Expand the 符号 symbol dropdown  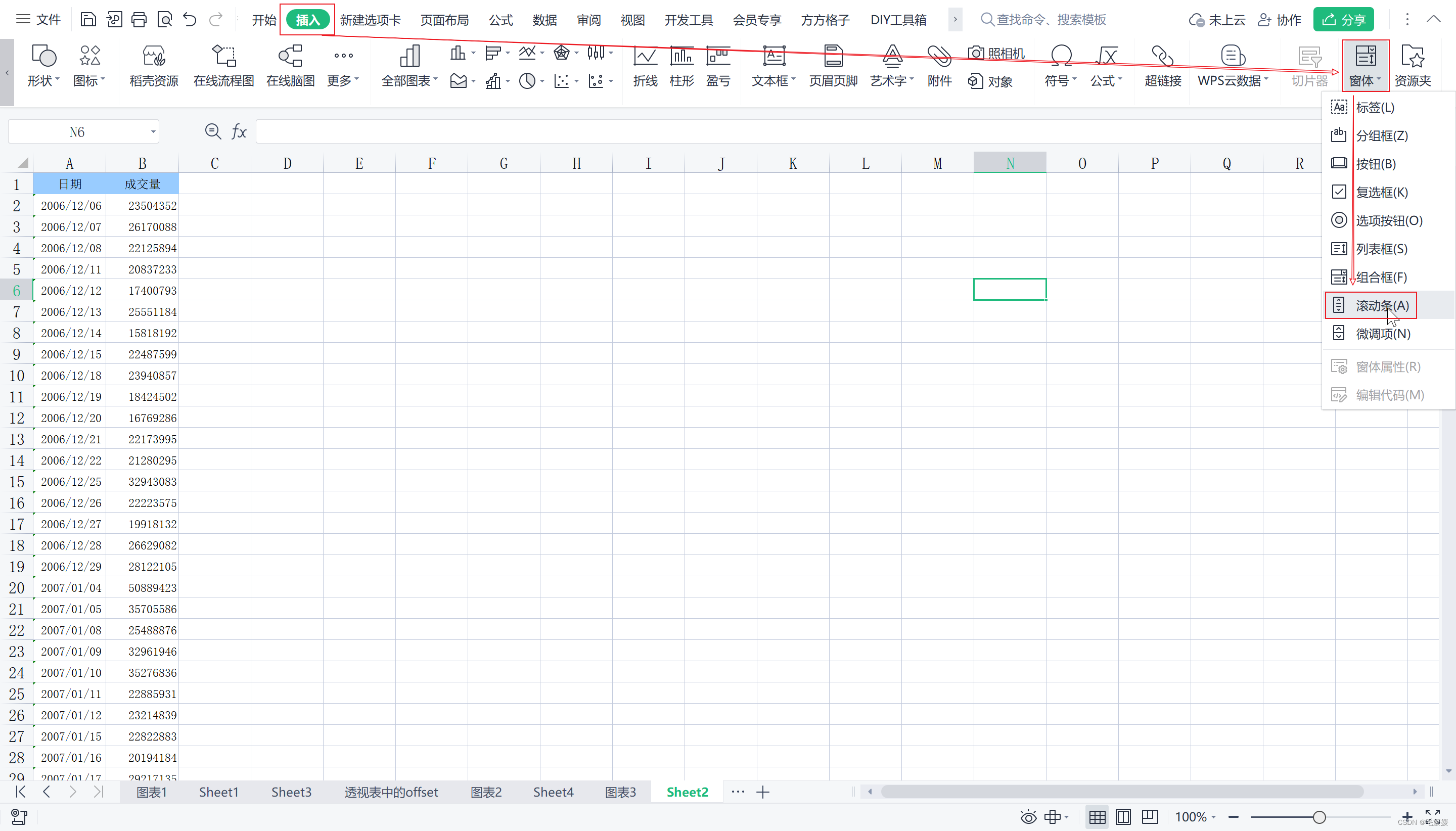coord(1074,79)
